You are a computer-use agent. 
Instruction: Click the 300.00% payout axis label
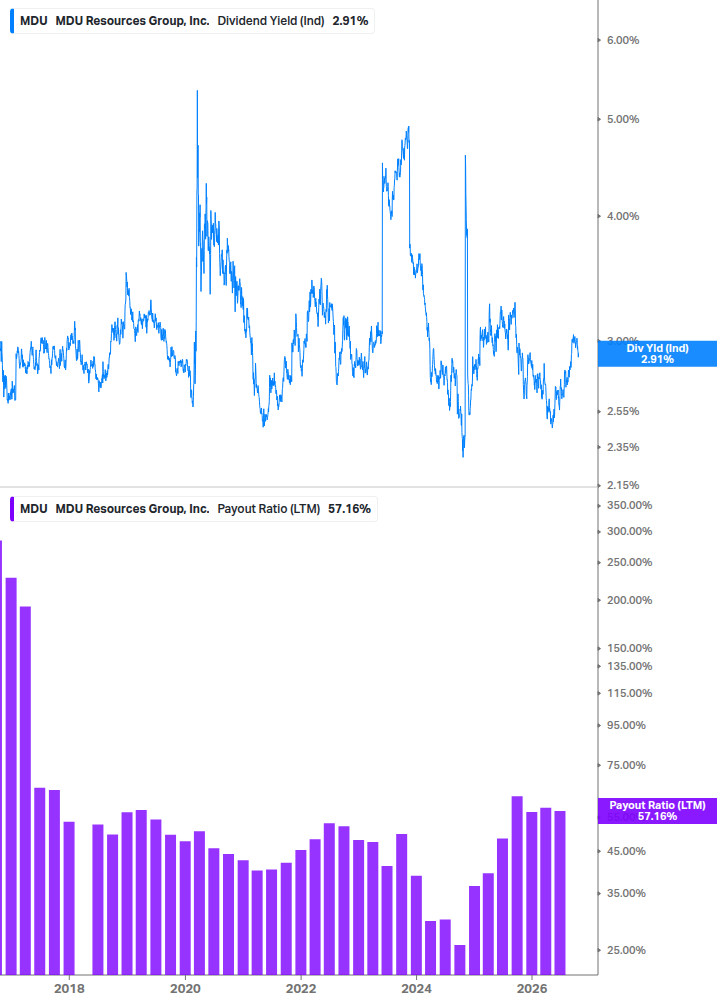[629, 531]
